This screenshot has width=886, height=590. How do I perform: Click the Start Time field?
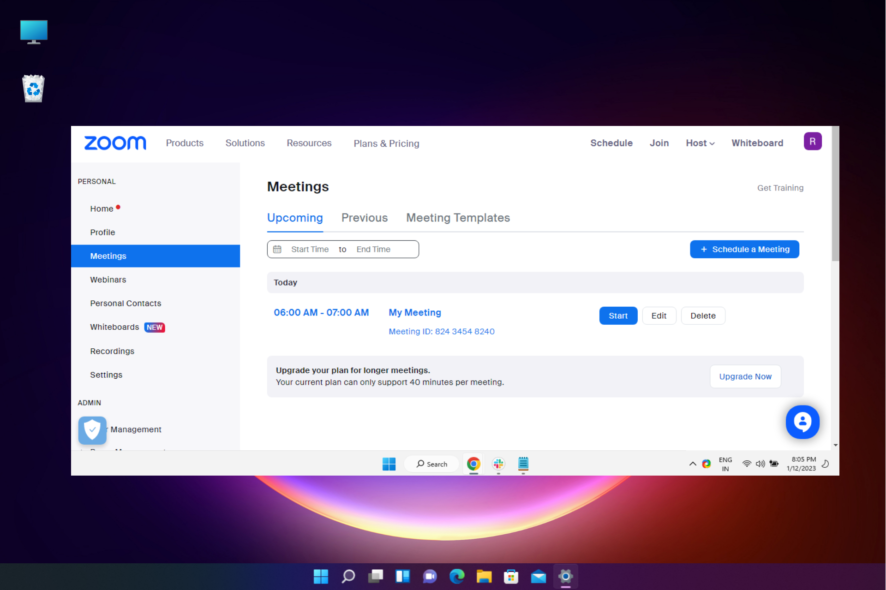(x=310, y=249)
